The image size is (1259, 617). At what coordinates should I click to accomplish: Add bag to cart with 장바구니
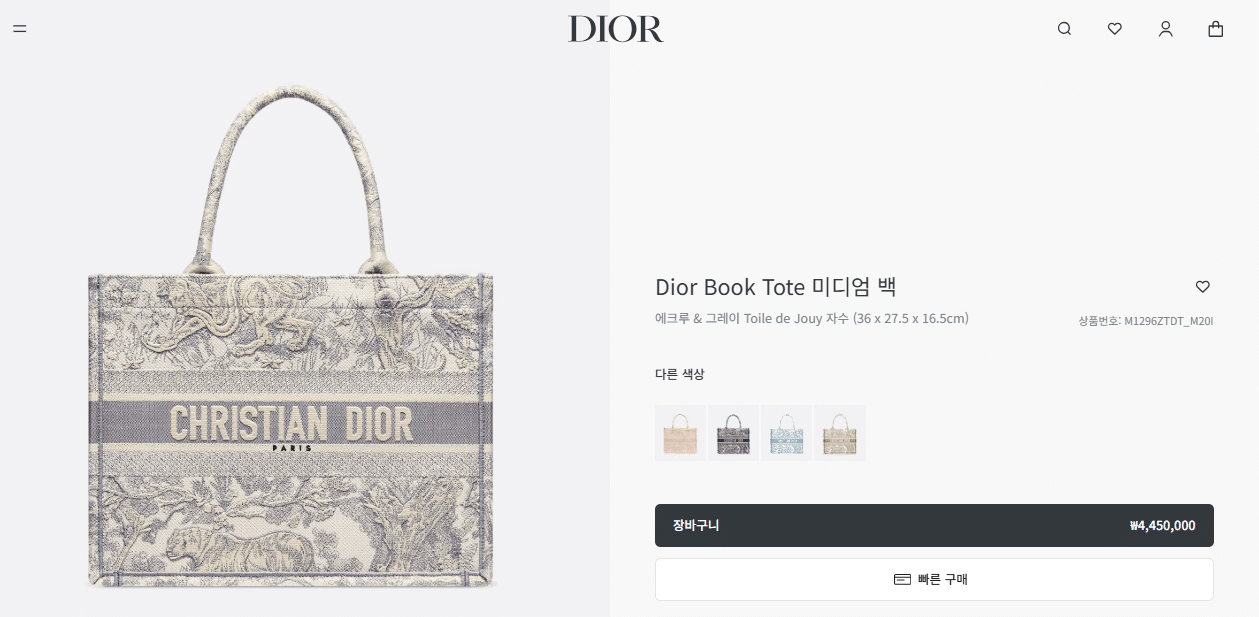click(x=934, y=525)
